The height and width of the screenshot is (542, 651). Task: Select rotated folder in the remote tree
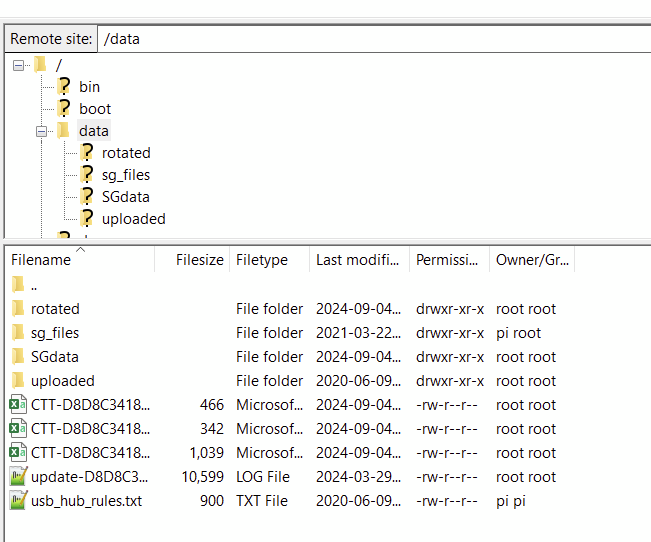click(126, 153)
